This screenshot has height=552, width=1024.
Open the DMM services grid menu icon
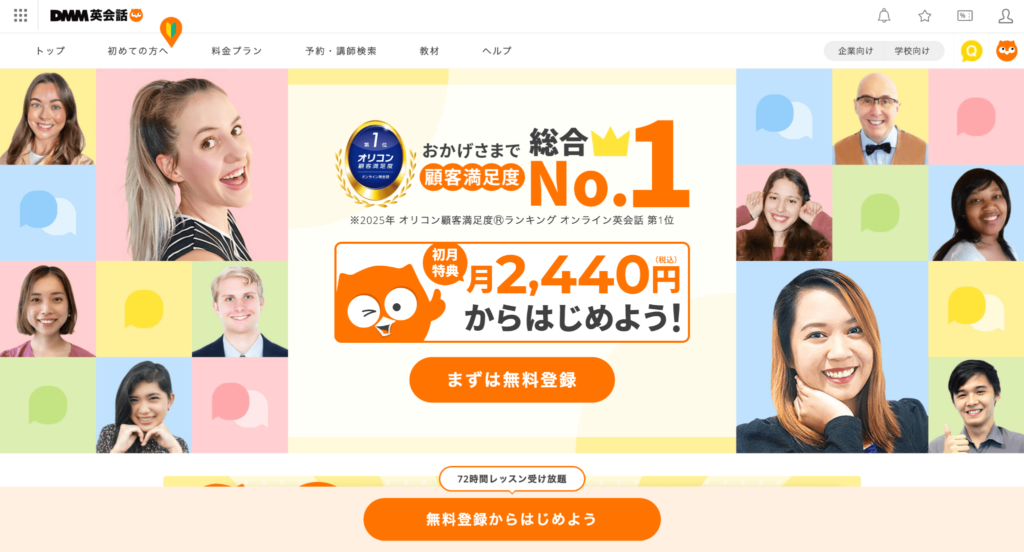coord(20,15)
